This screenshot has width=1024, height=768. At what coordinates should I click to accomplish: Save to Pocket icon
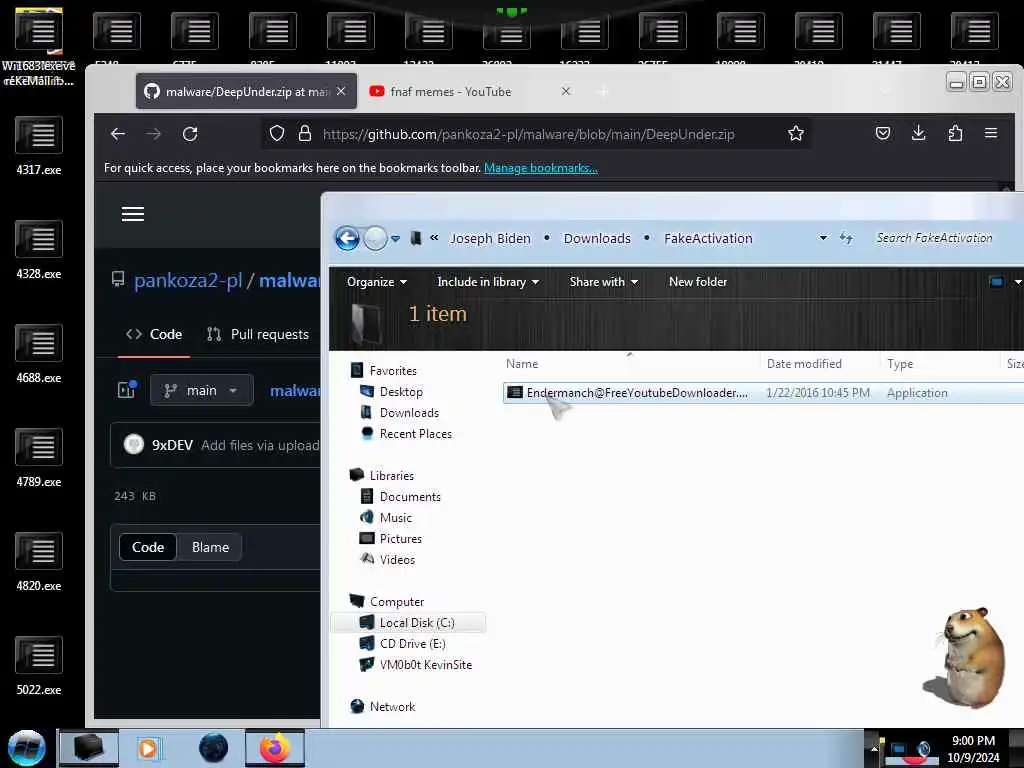click(882, 133)
